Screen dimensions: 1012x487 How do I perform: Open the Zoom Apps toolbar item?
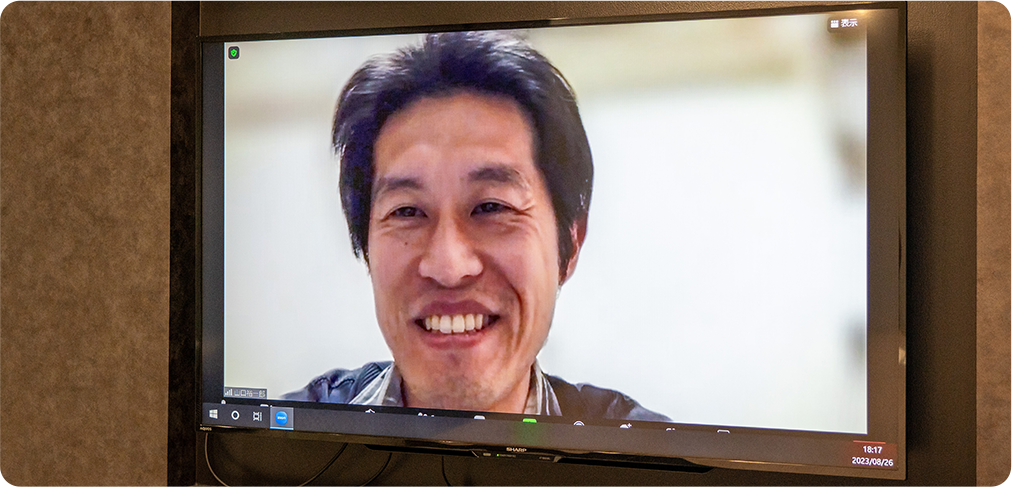tap(671, 429)
